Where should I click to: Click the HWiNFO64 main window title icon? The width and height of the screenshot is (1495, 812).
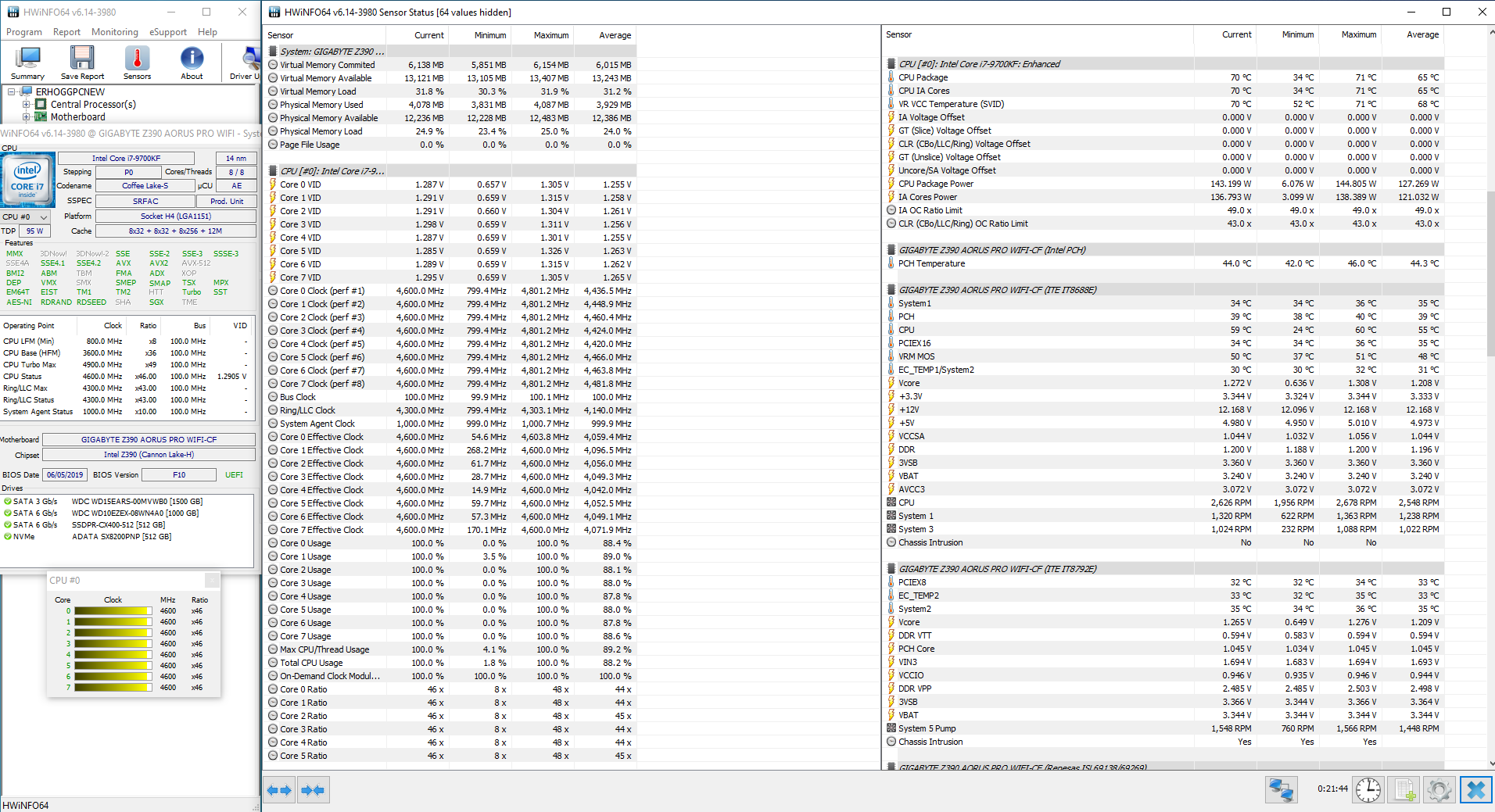click(13, 12)
